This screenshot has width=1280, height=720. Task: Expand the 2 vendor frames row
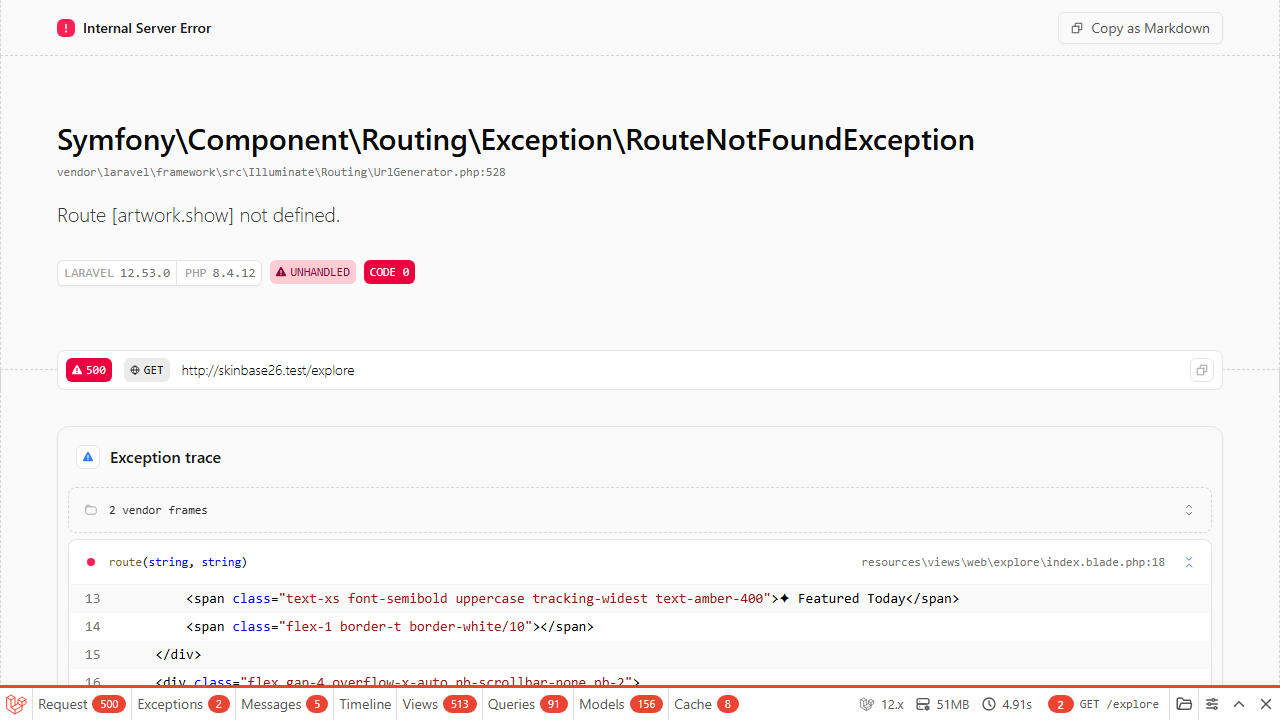tap(640, 510)
